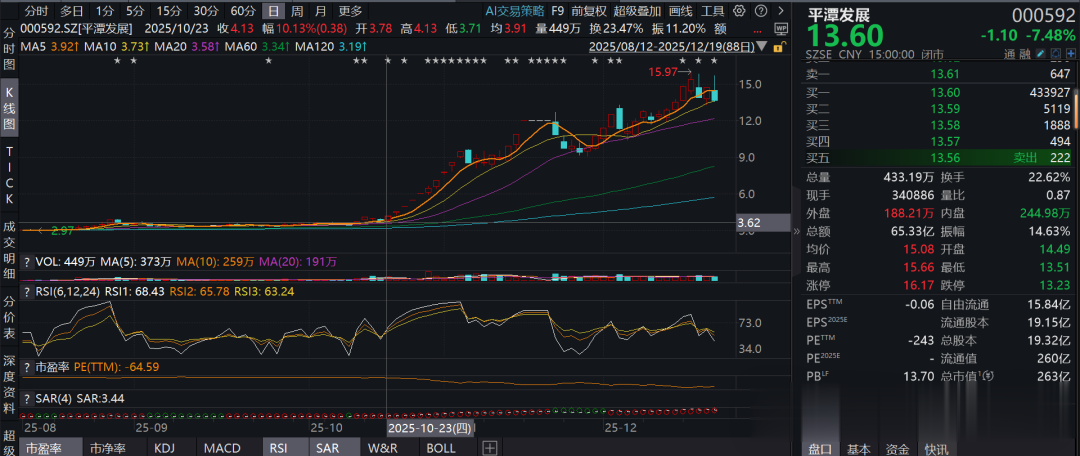
Task: Toggle the SAR indicator panel
Action: tap(327, 448)
